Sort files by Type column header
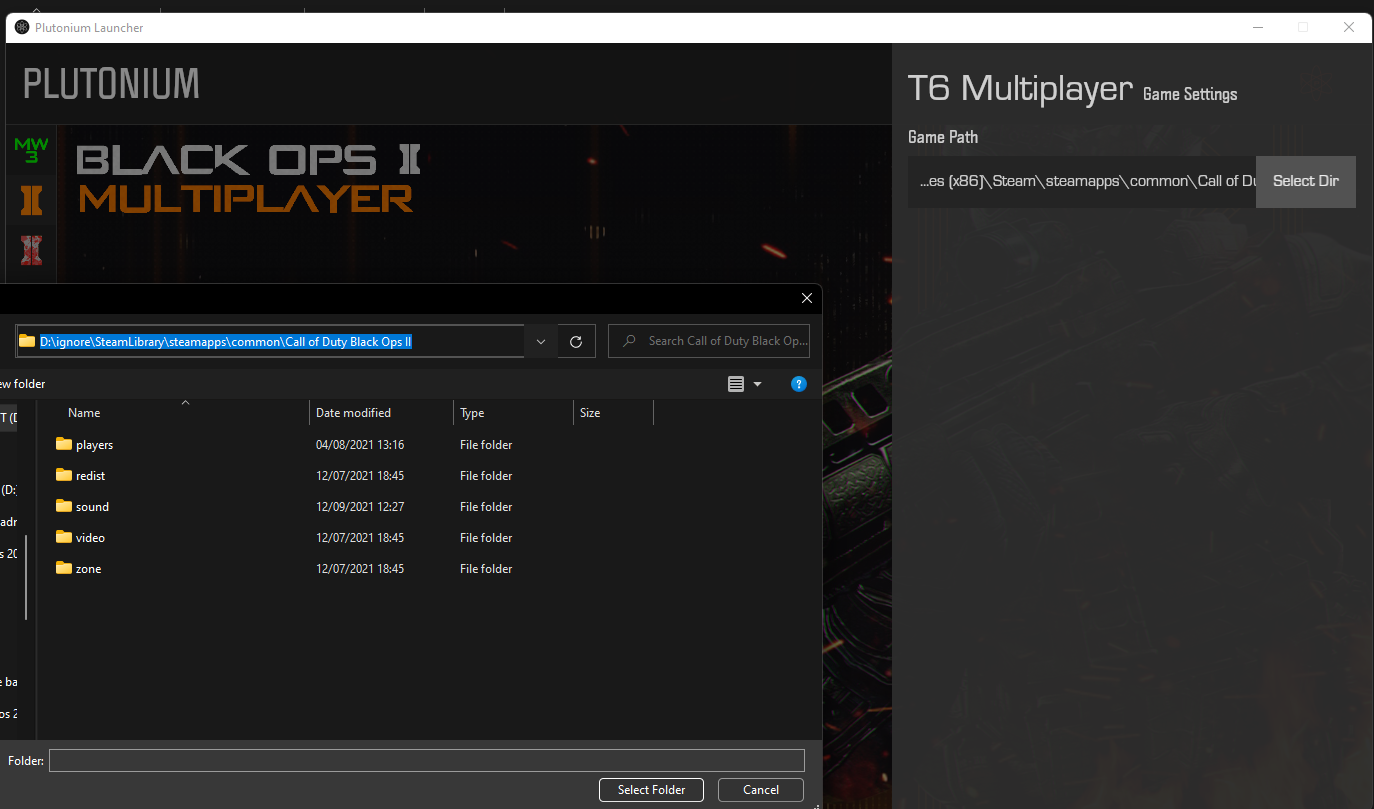Screen dimensions: 1374x809 click(x=472, y=413)
